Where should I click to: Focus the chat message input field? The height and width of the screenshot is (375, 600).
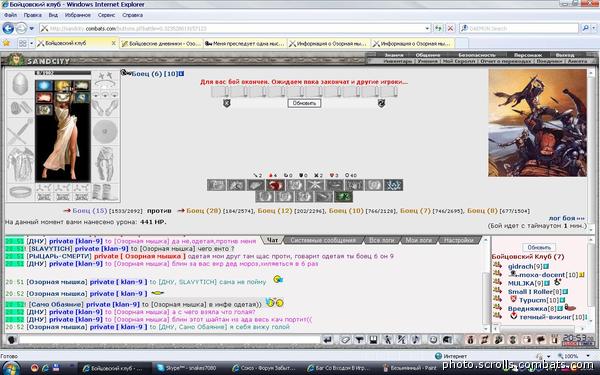coord(170,339)
